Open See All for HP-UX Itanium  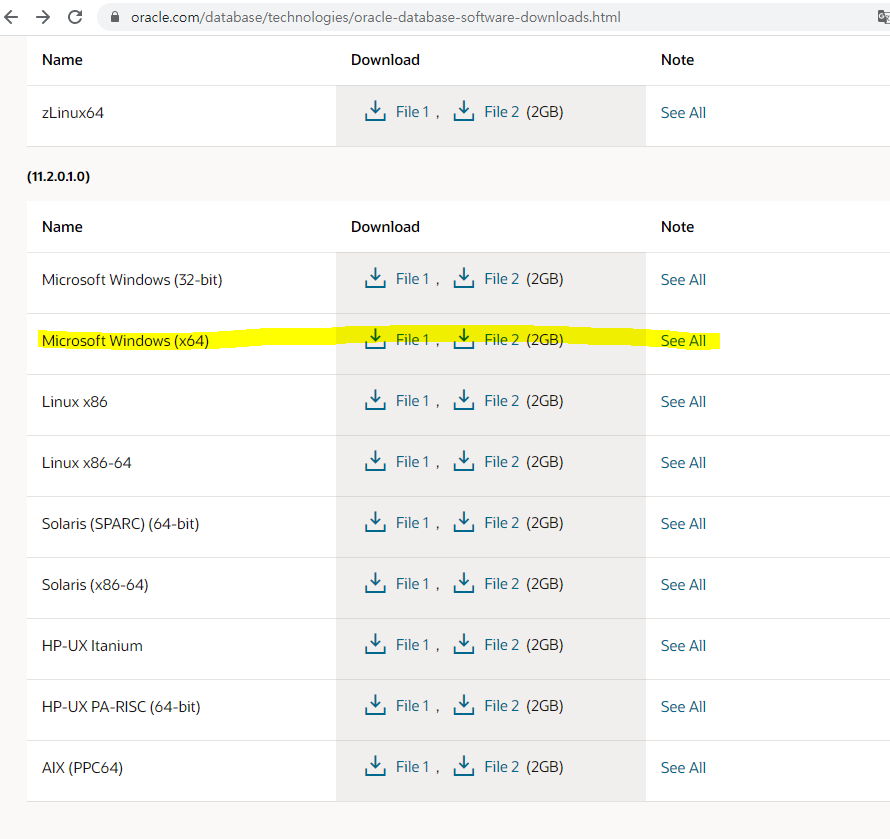pos(683,645)
